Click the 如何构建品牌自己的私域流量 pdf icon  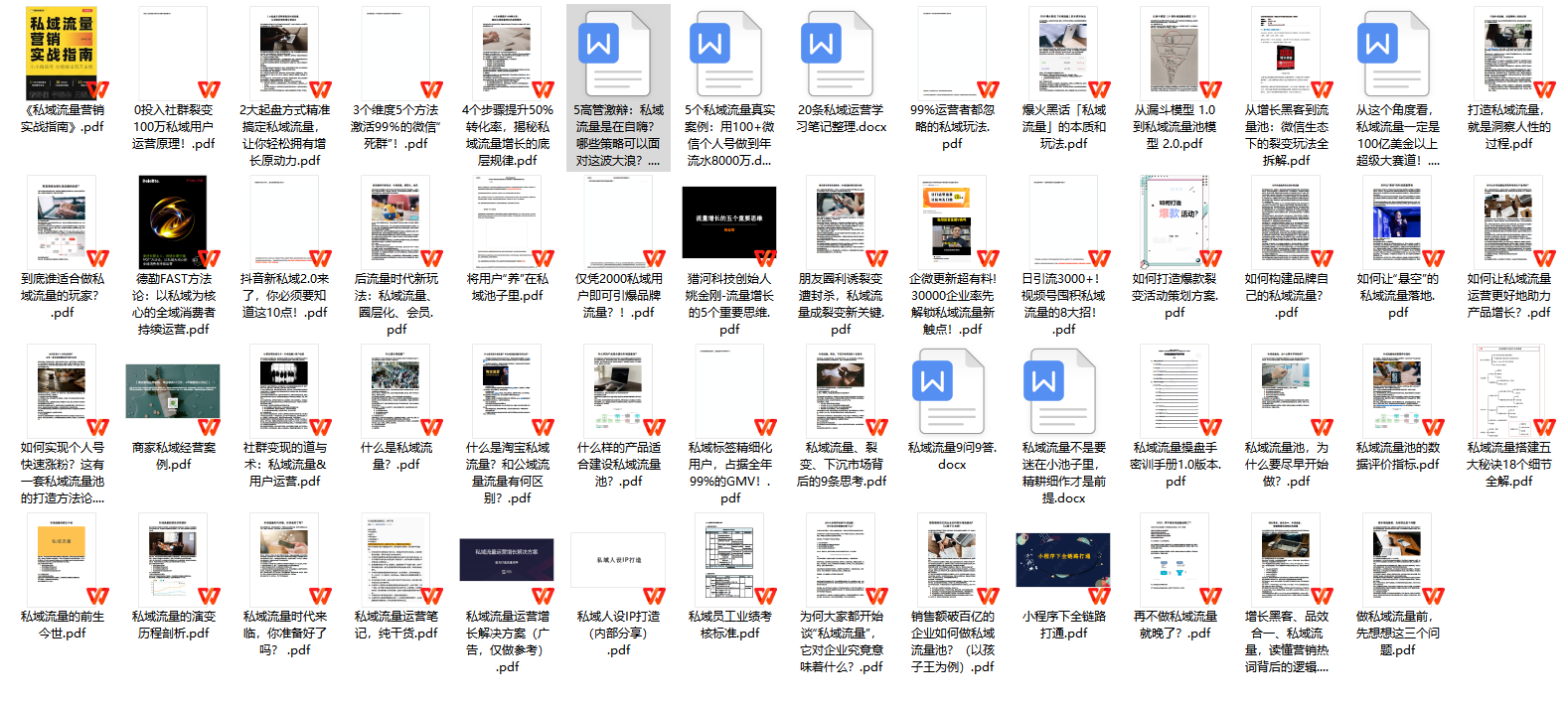(1286, 220)
